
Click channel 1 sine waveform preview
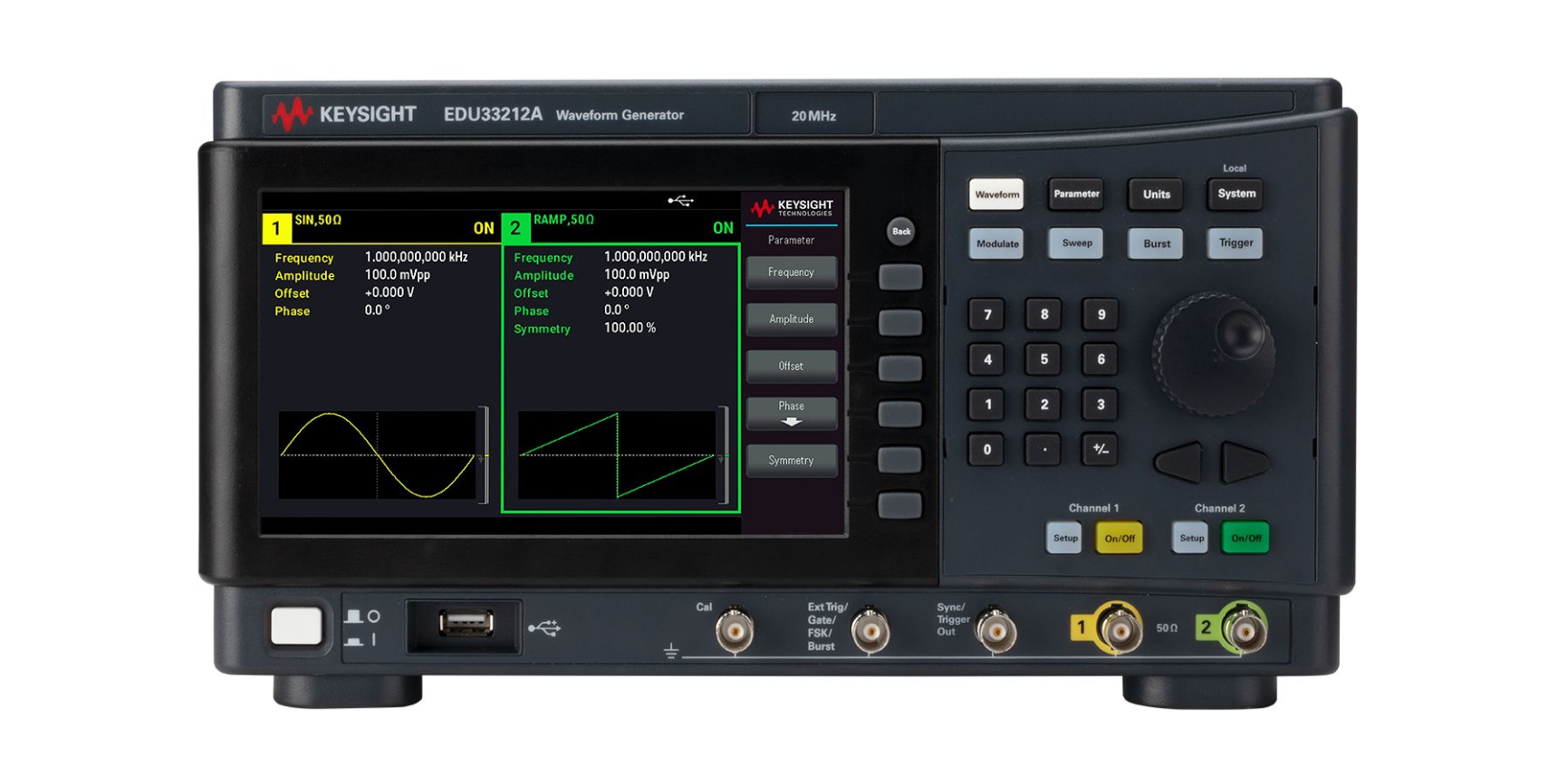(x=378, y=454)
